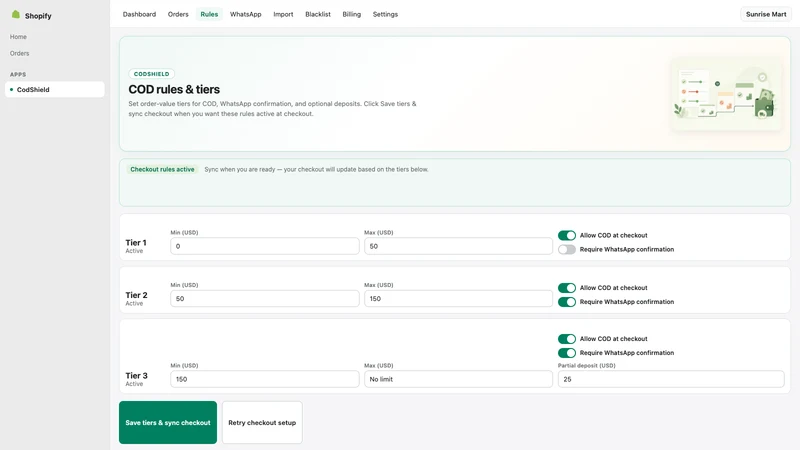This screenshot has height=450, width=800.
Task: Click the COD rules illustration graphic
Action: [x=726, y=94]
